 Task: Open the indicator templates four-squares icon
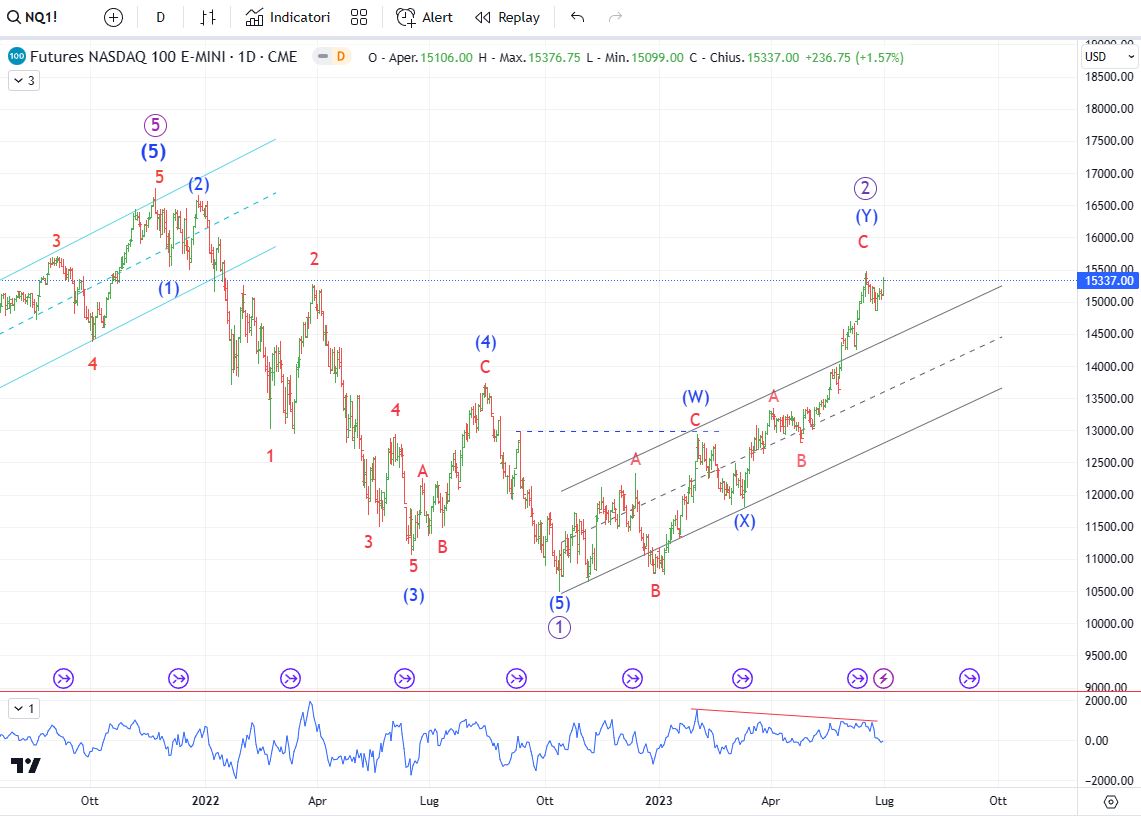(x=359, y=17)
